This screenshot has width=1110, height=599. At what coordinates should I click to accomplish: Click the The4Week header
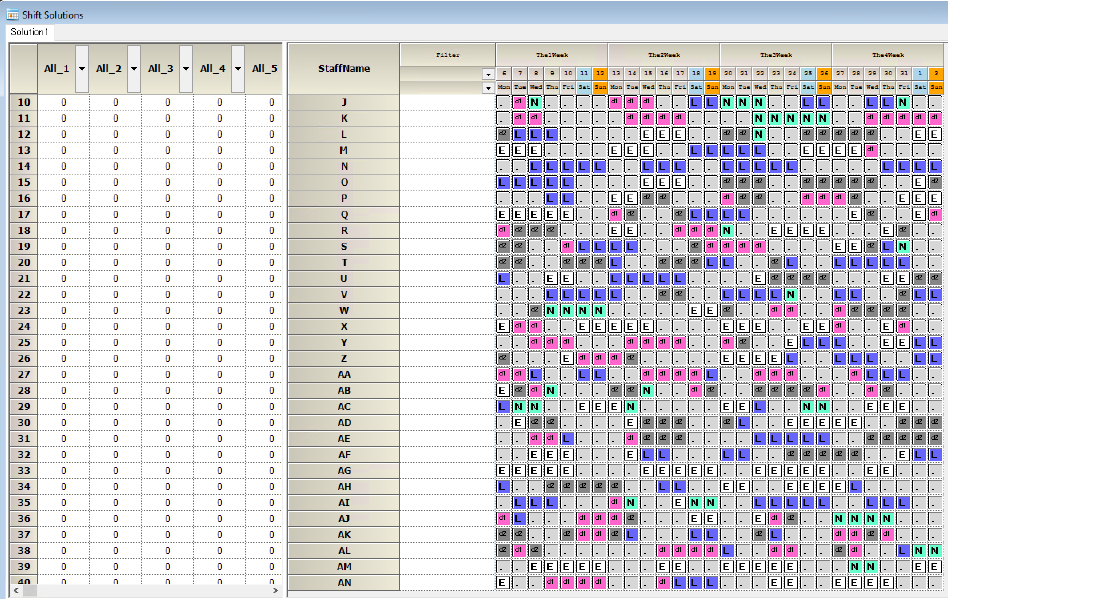tap(888, 55)
